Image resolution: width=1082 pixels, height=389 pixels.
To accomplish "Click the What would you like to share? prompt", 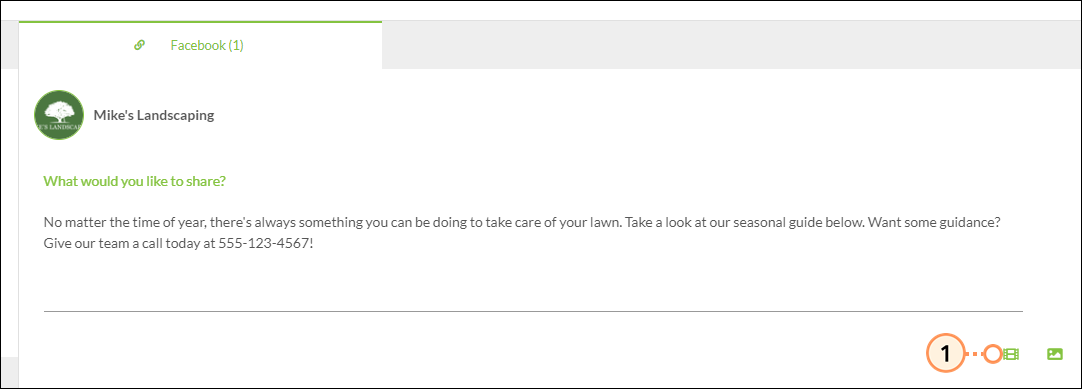I will click(135, 181).
